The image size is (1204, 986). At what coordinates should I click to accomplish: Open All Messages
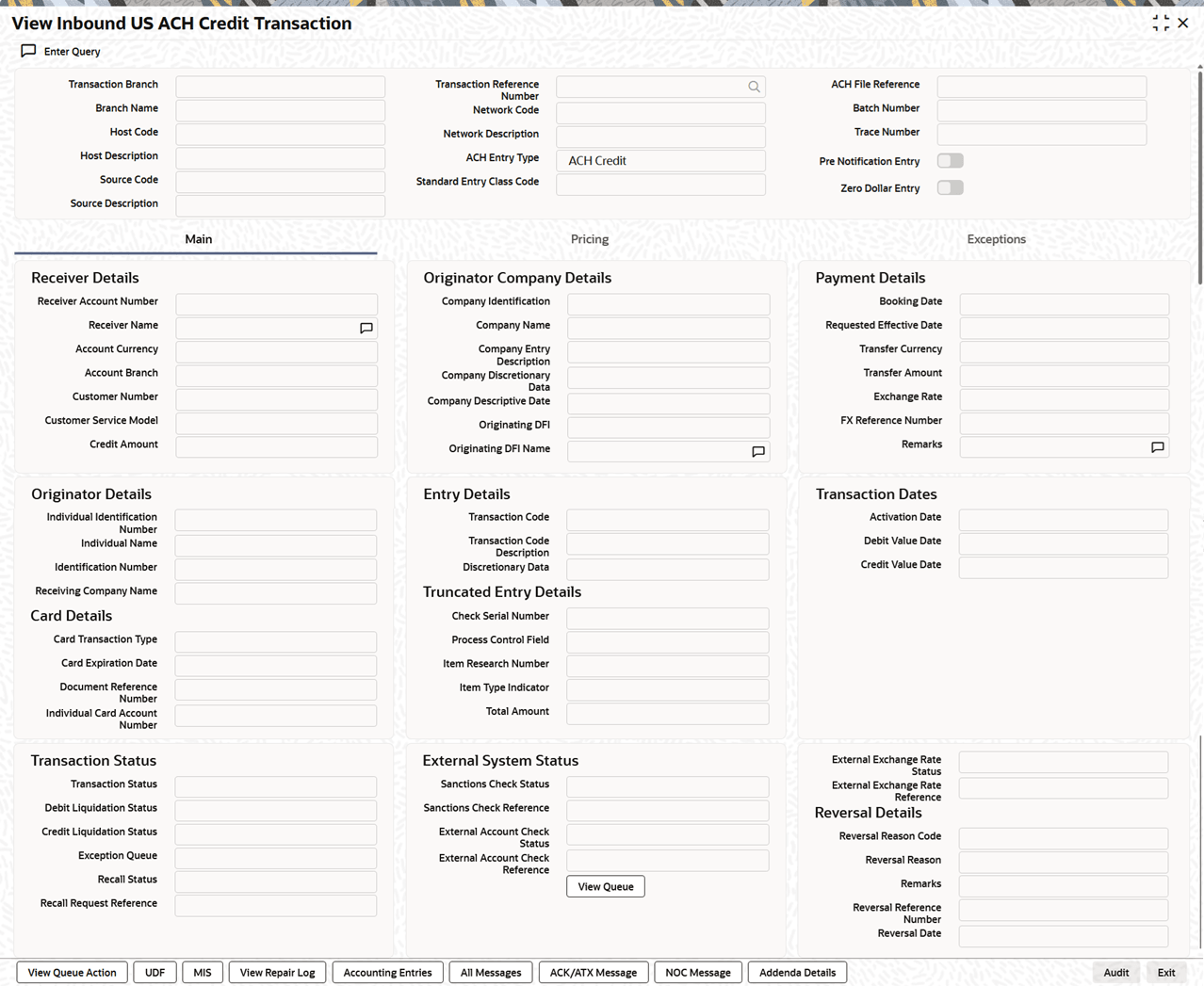click(x=491, y=973)
